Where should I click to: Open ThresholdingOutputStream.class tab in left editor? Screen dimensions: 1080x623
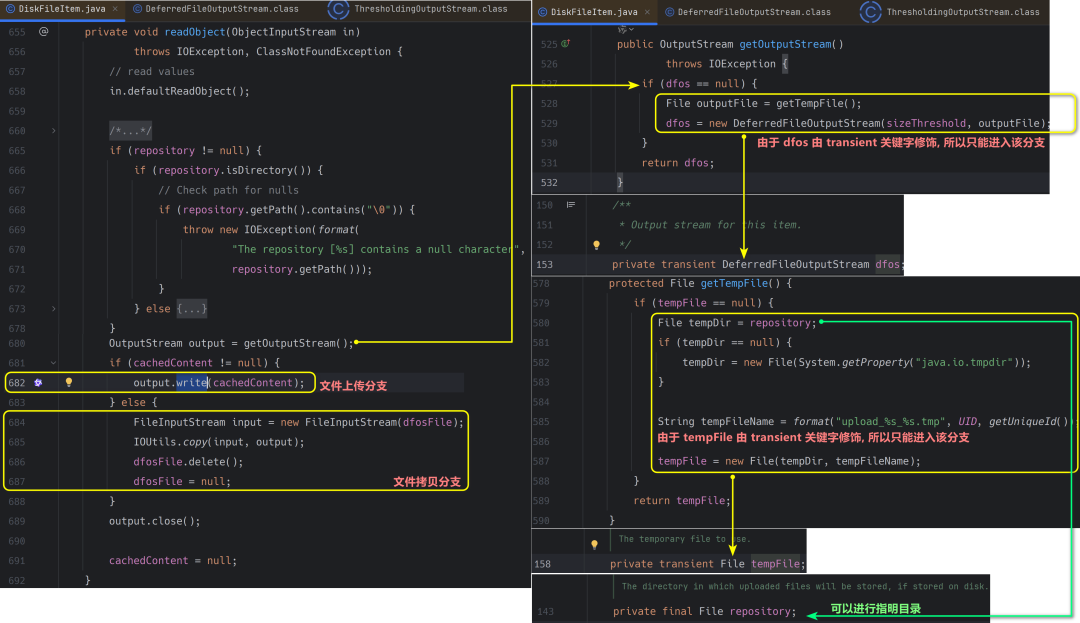(x=431, y=10)
